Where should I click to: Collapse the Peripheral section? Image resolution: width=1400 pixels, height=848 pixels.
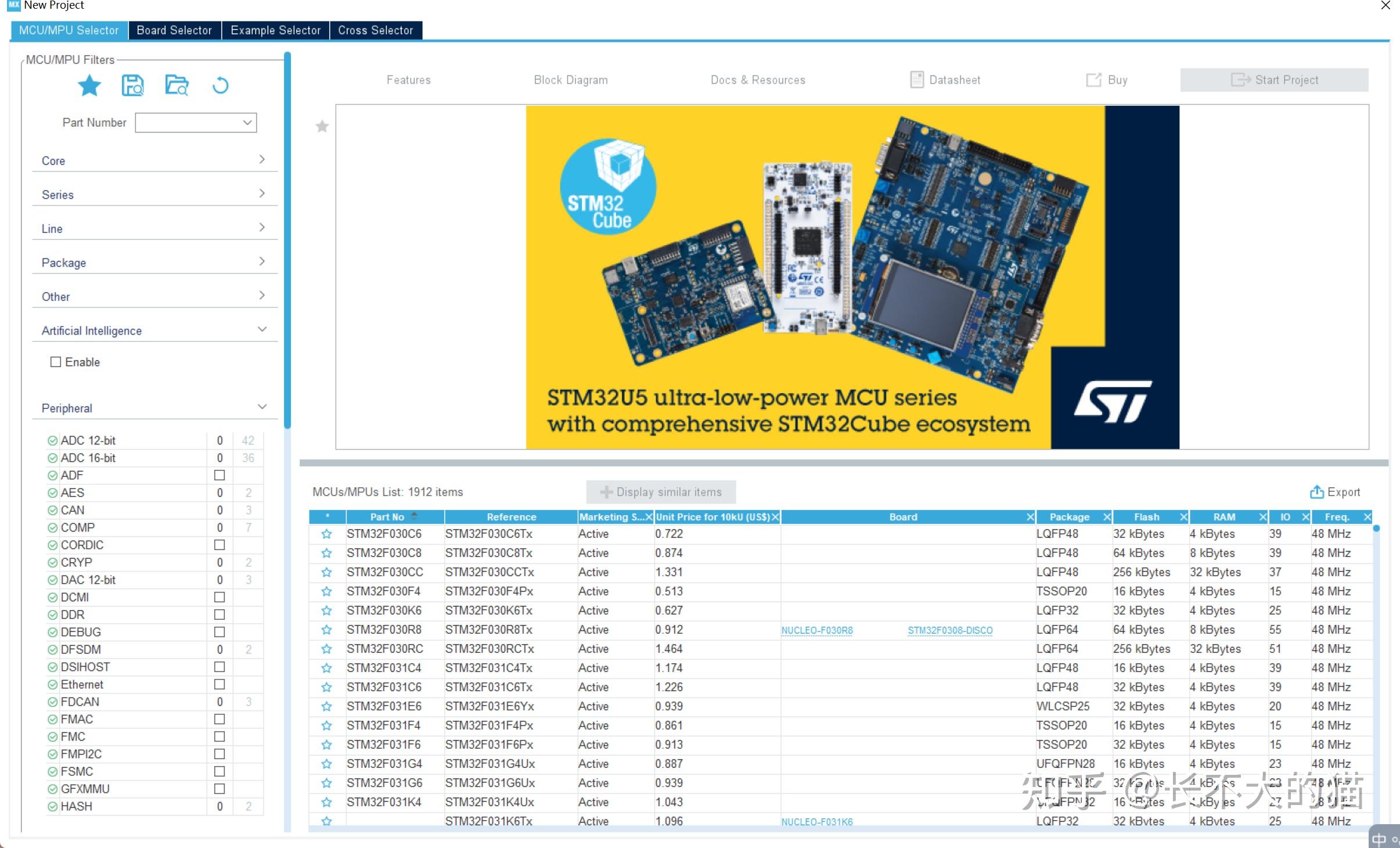tap(262, 407)
